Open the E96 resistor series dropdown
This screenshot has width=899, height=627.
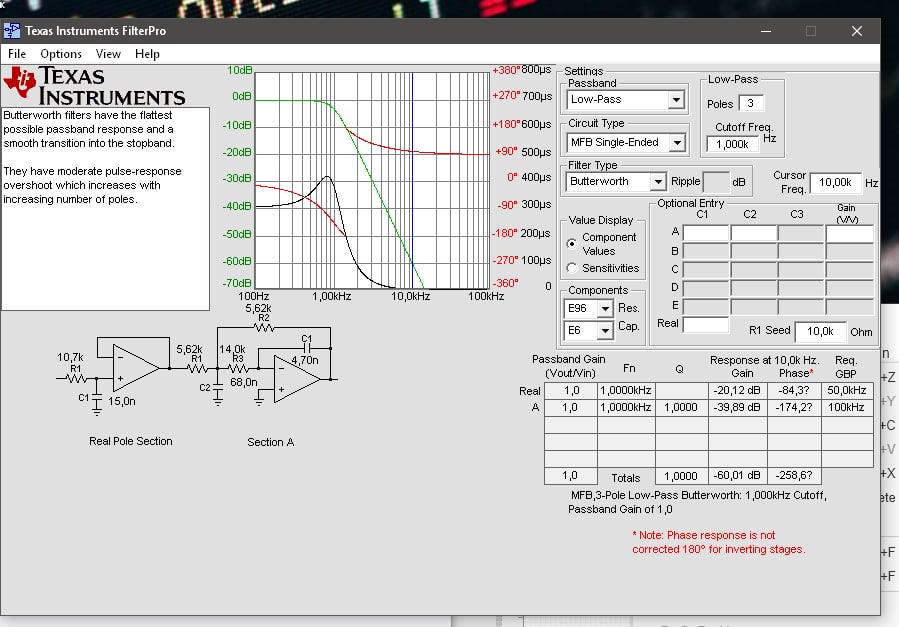pos(605,309)
